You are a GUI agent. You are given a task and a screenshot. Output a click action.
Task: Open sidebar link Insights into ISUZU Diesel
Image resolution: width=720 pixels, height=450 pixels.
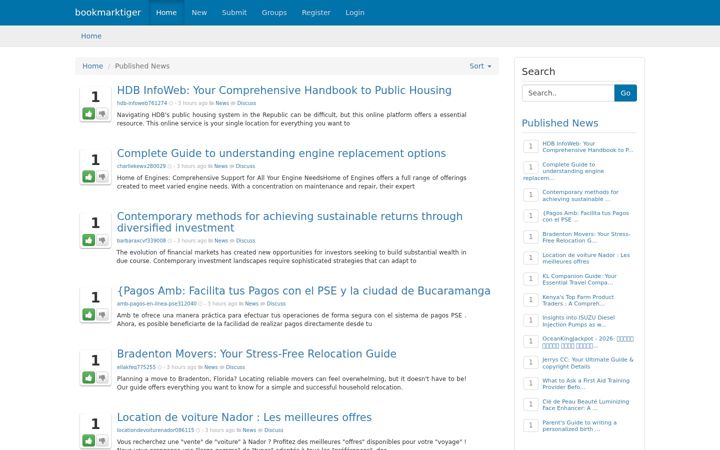point(579,321)
